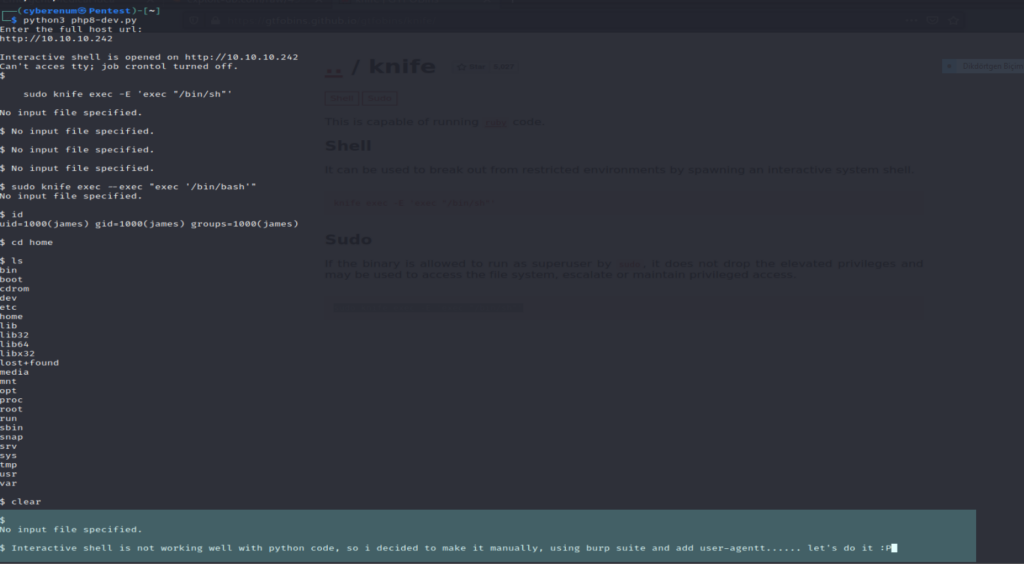The height and width of the screenshot is (564, 1024).
Task: Click the 'Interactive shell is not working well' line
Action: pos(451,548)
